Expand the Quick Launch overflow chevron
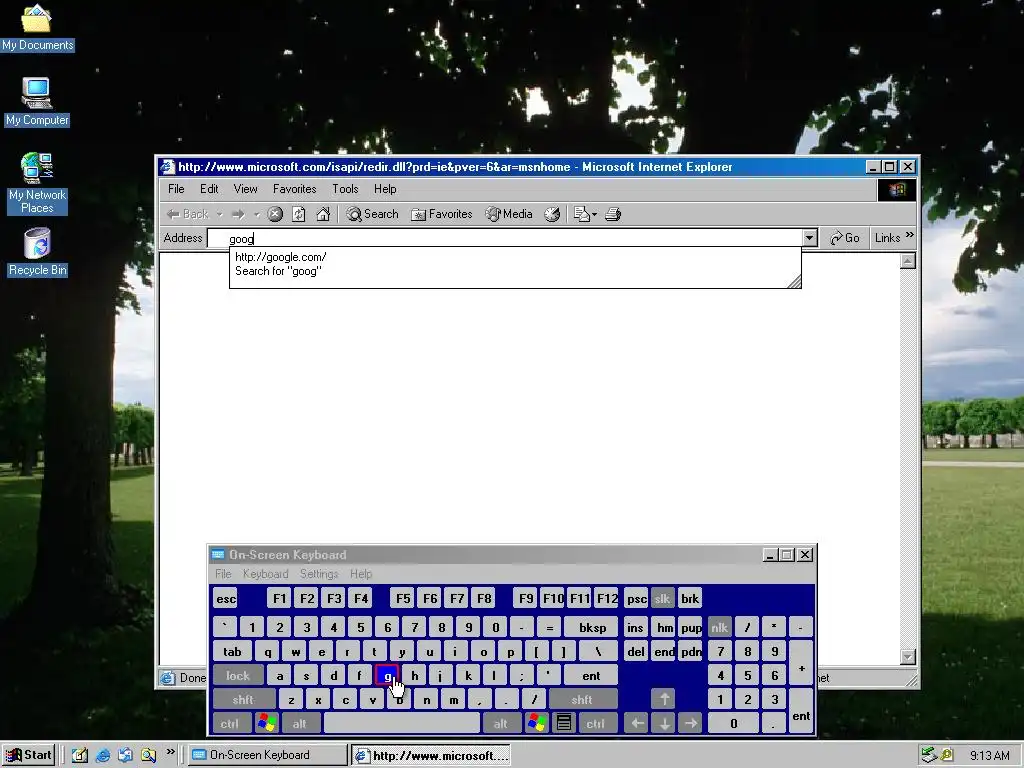The height and width of the screenshot is (768, 1024). pyautogui.click(x=170, y=752)
